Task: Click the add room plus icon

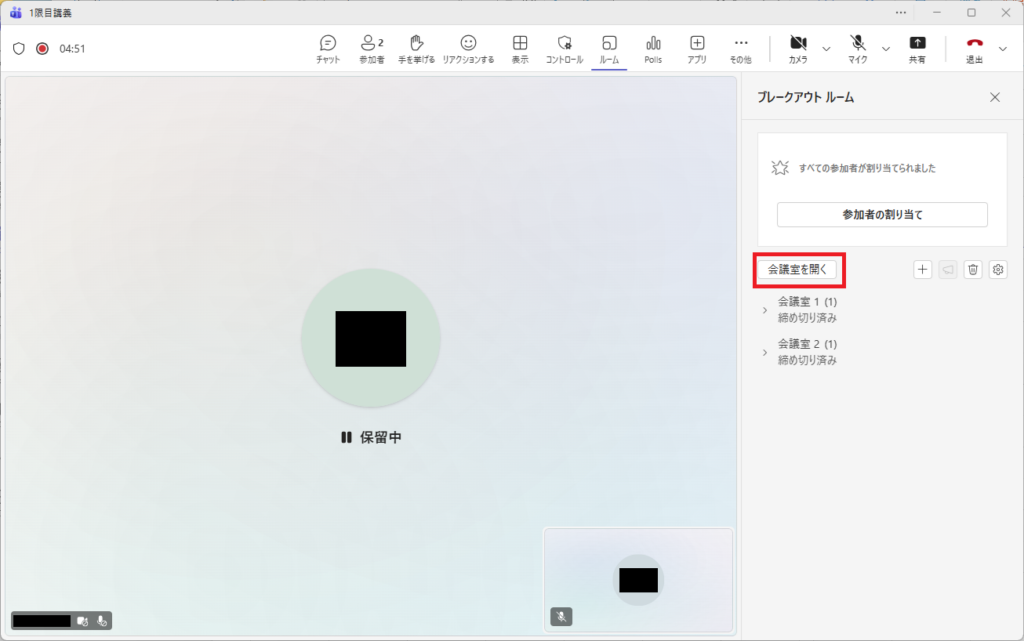Action: click(x=923, y=269)
